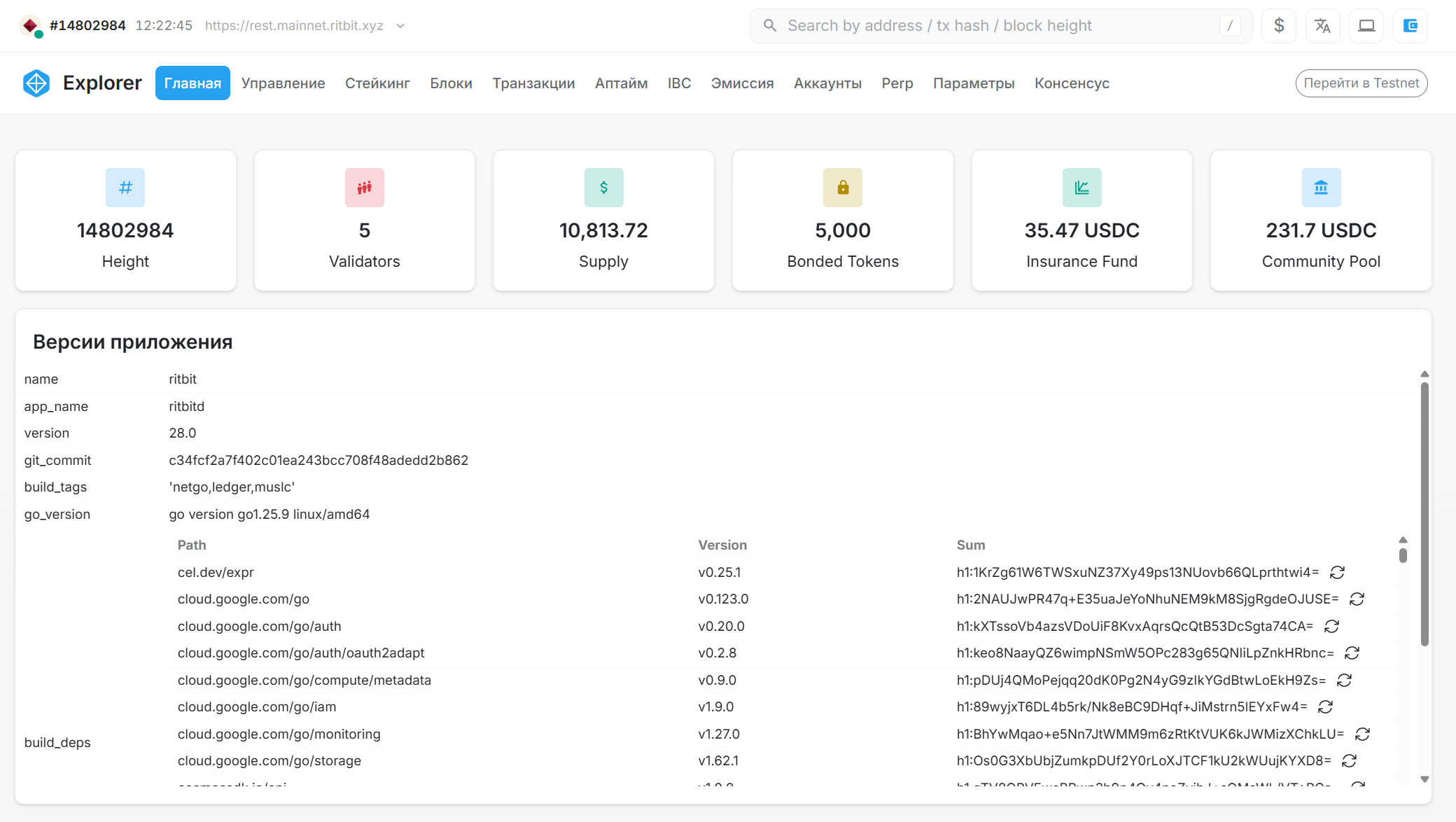
Task: Click the Validators people icon
Action: tap(365, 188)
